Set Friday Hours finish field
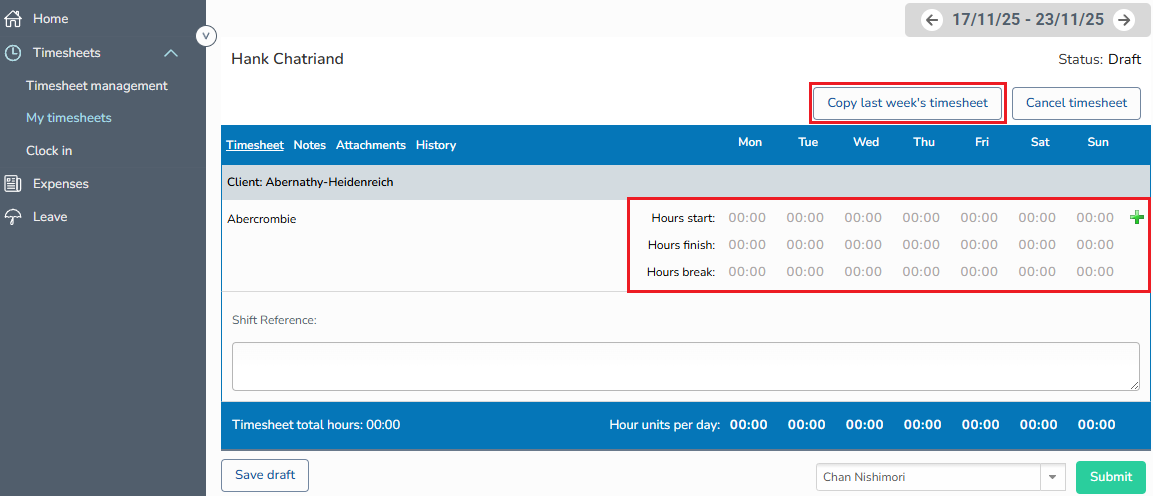Viewport: 1153px width, 496px height. pyautogui.click(x=979, y=245)
